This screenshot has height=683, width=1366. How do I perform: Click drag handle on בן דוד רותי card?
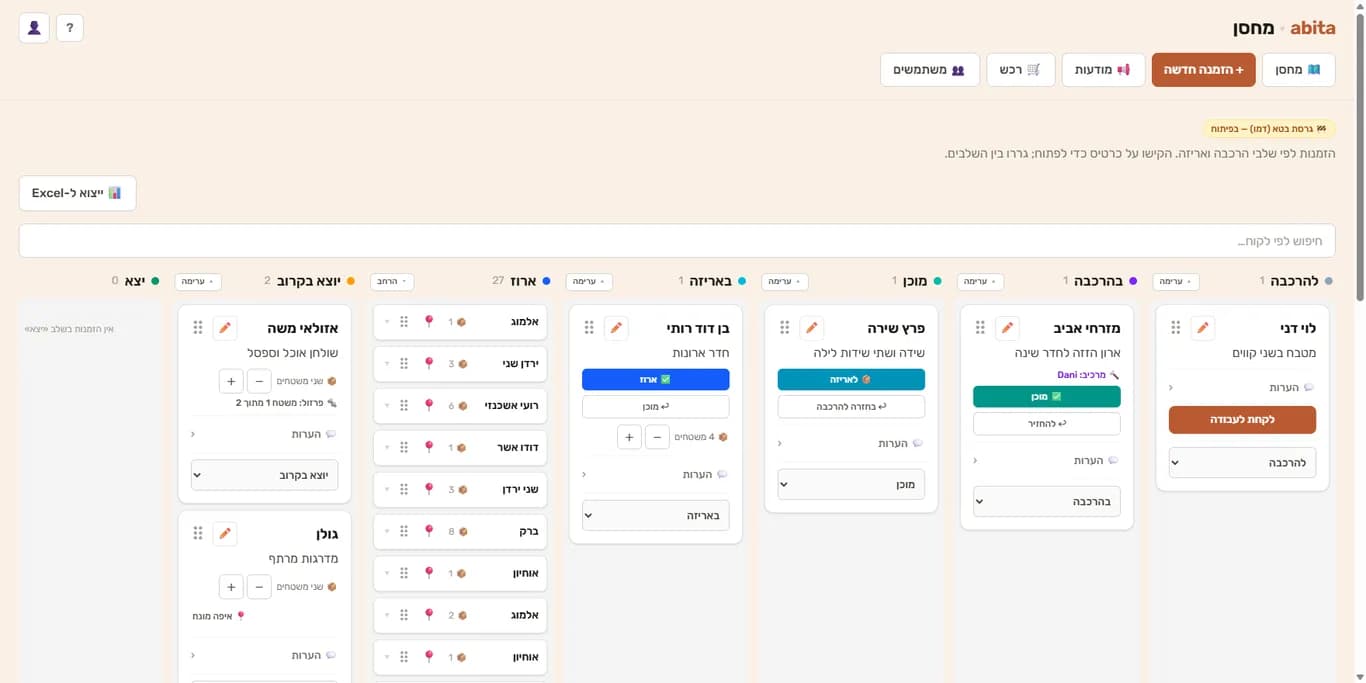(x=589, y=328)
